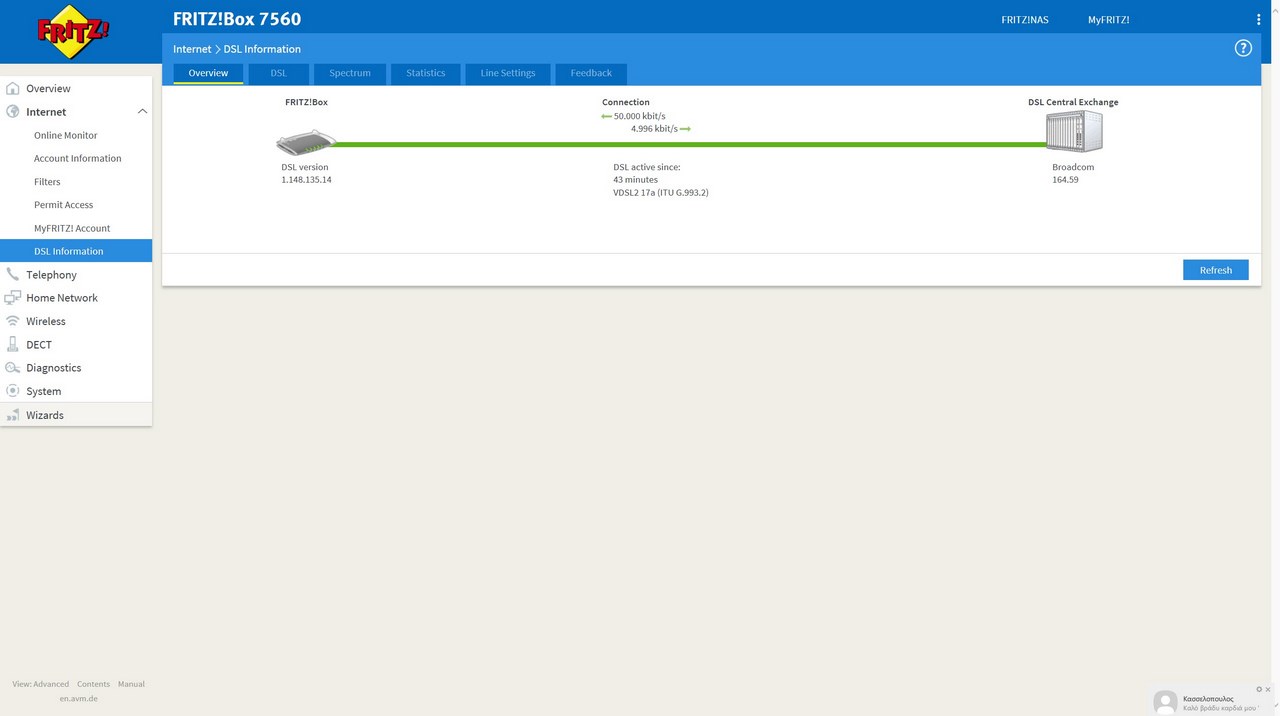Click the 43 minutes uptime text

tap(635, 180)
